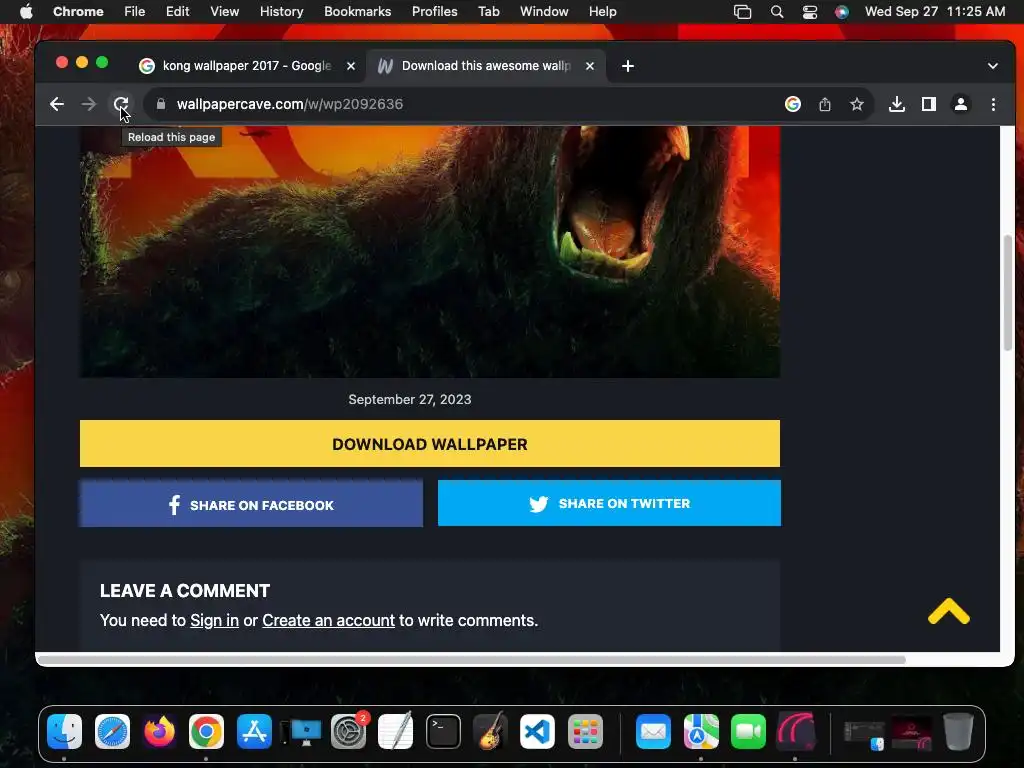Open Spotlight search in menu bar
The height and width of the screenshot is (768, 1024).
tap(776, 11)
